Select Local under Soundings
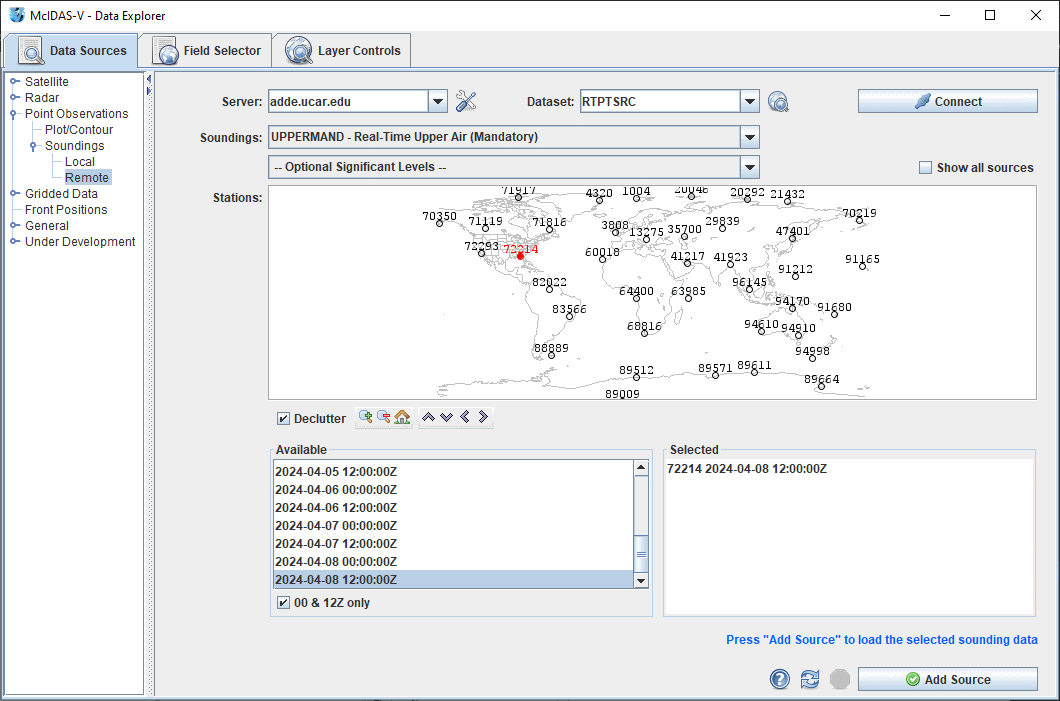The image size is (1060, 701). coord(80,162)
